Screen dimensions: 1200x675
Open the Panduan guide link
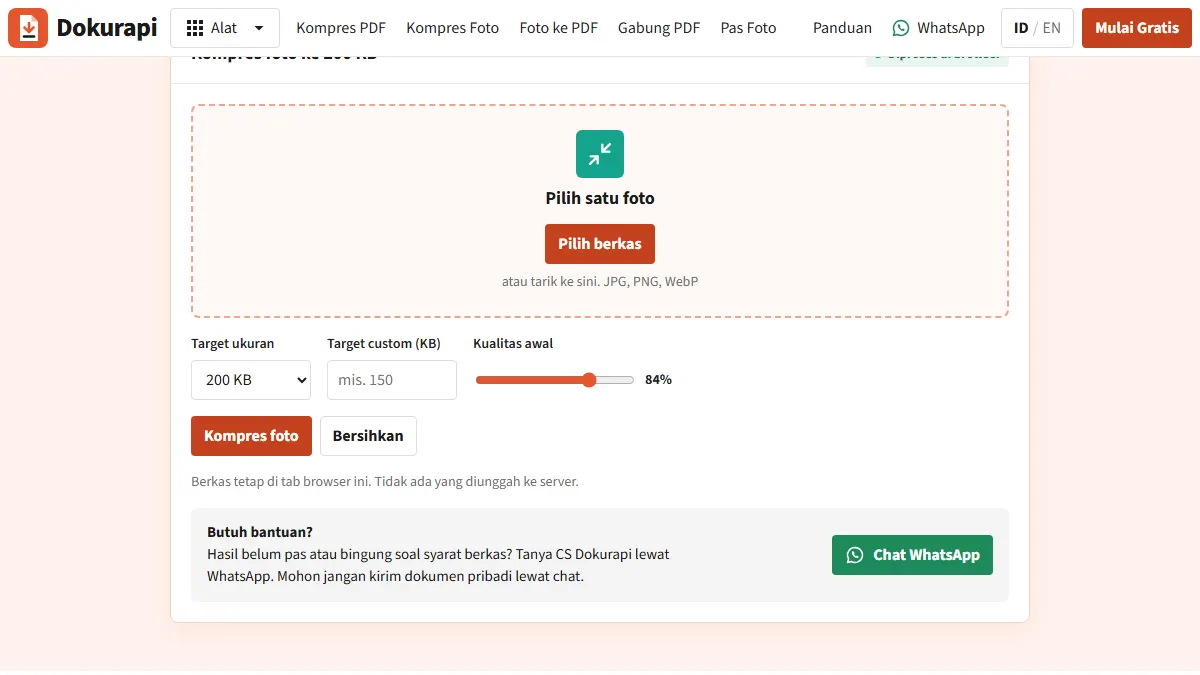pyautogui.click(x=842, y=28)
